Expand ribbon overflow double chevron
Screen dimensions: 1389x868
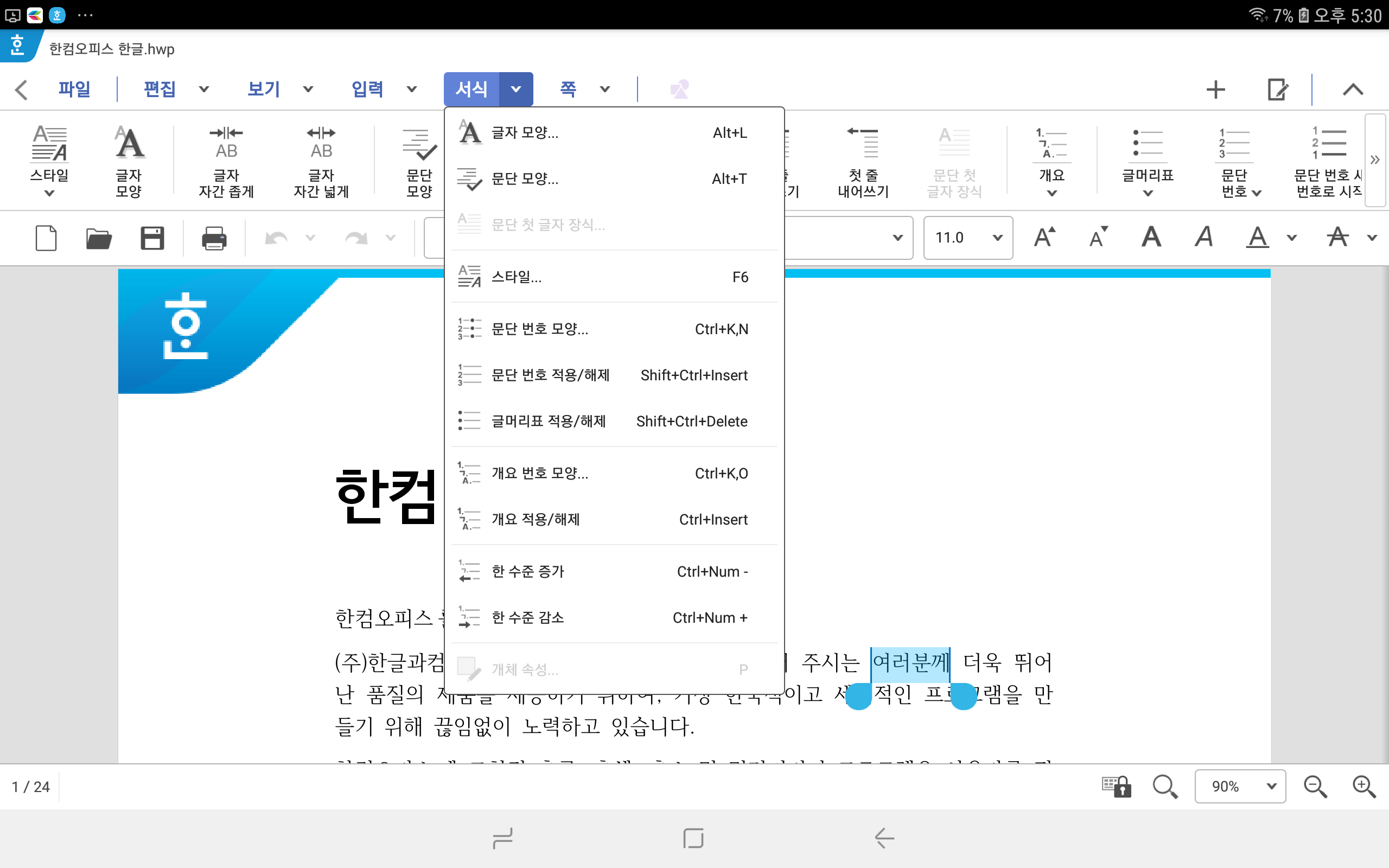(1375, 160)
